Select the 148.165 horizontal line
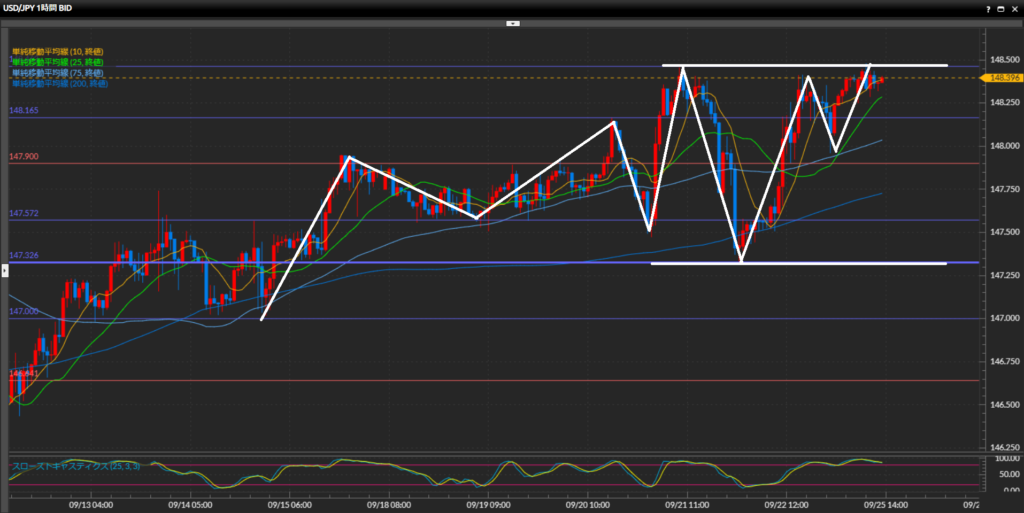 point(24,113)
